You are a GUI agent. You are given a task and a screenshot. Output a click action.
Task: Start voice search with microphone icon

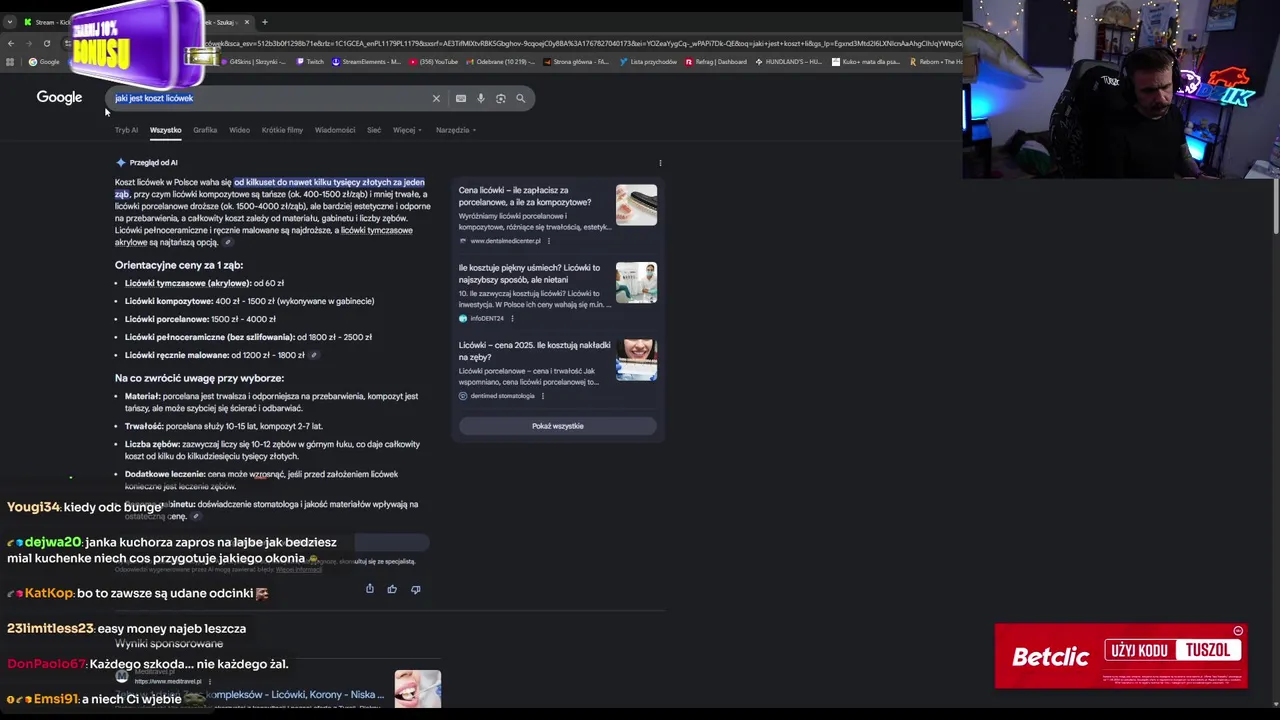click(480, 98)
